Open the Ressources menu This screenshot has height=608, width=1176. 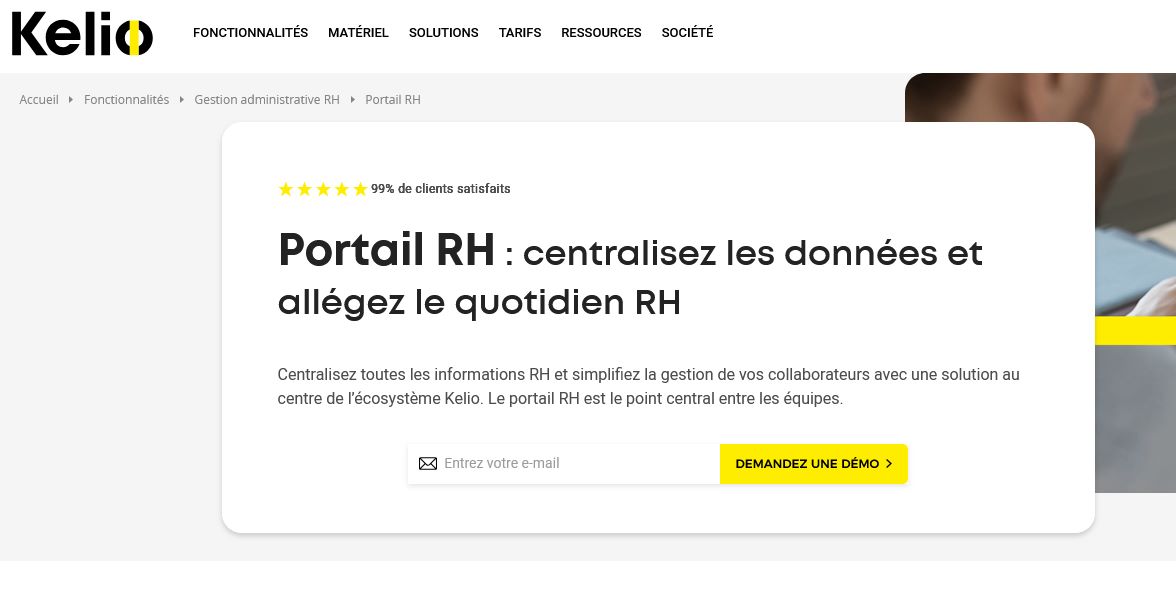coord(602,33)
